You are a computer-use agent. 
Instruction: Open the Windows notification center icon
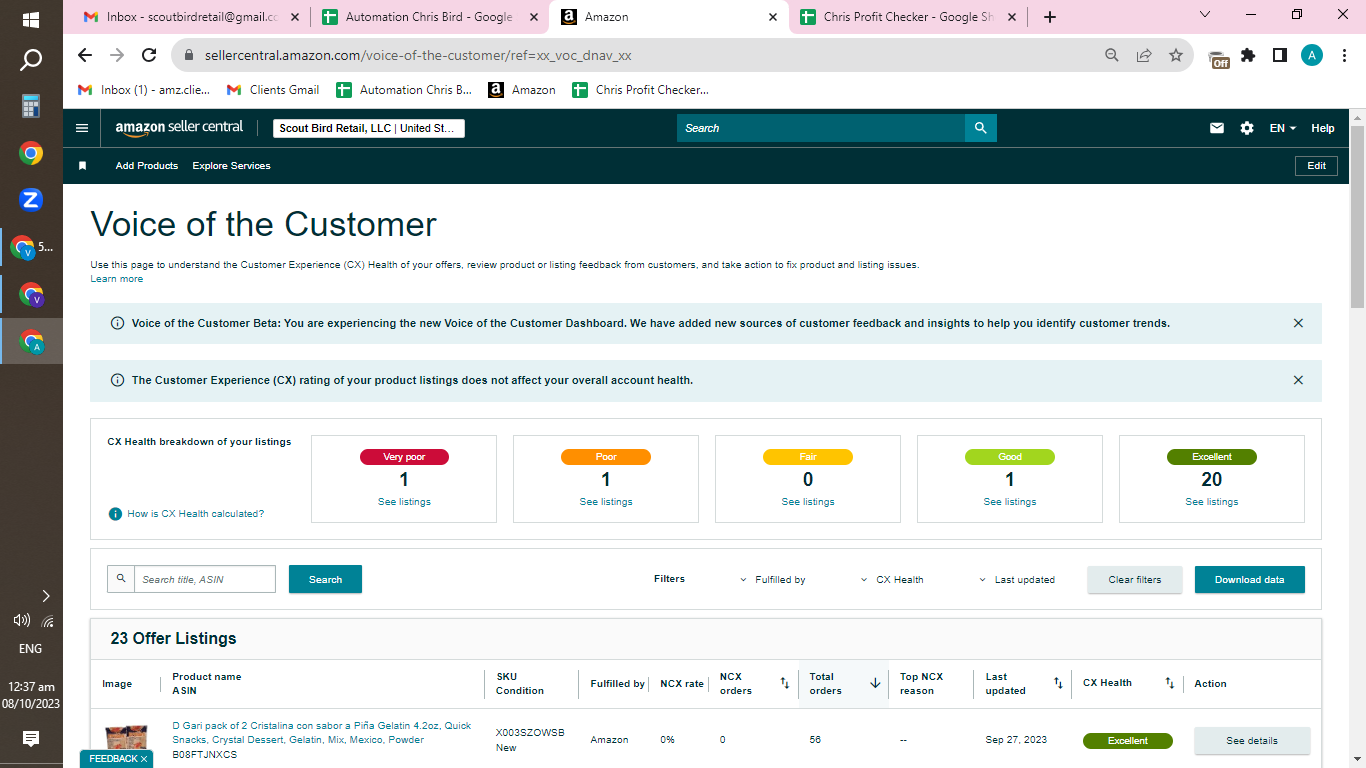(31, 739)
